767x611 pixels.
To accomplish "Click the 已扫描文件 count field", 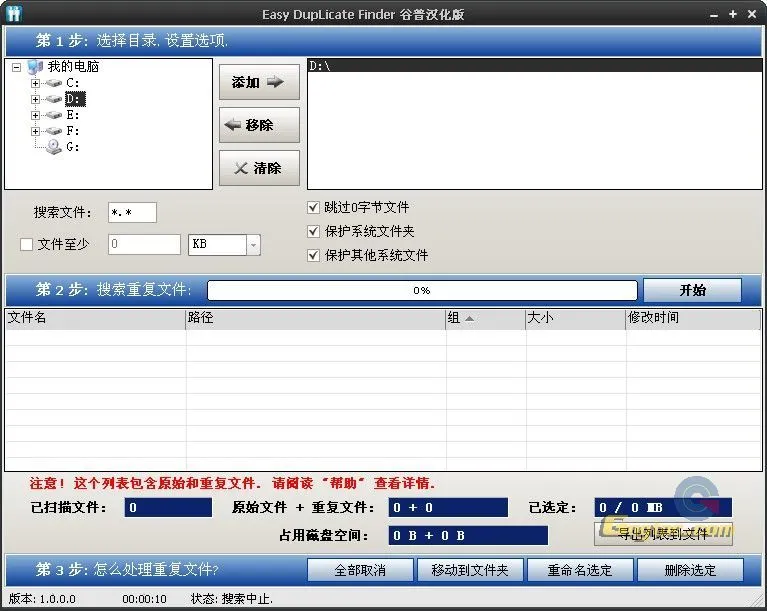I will point(168,507).
